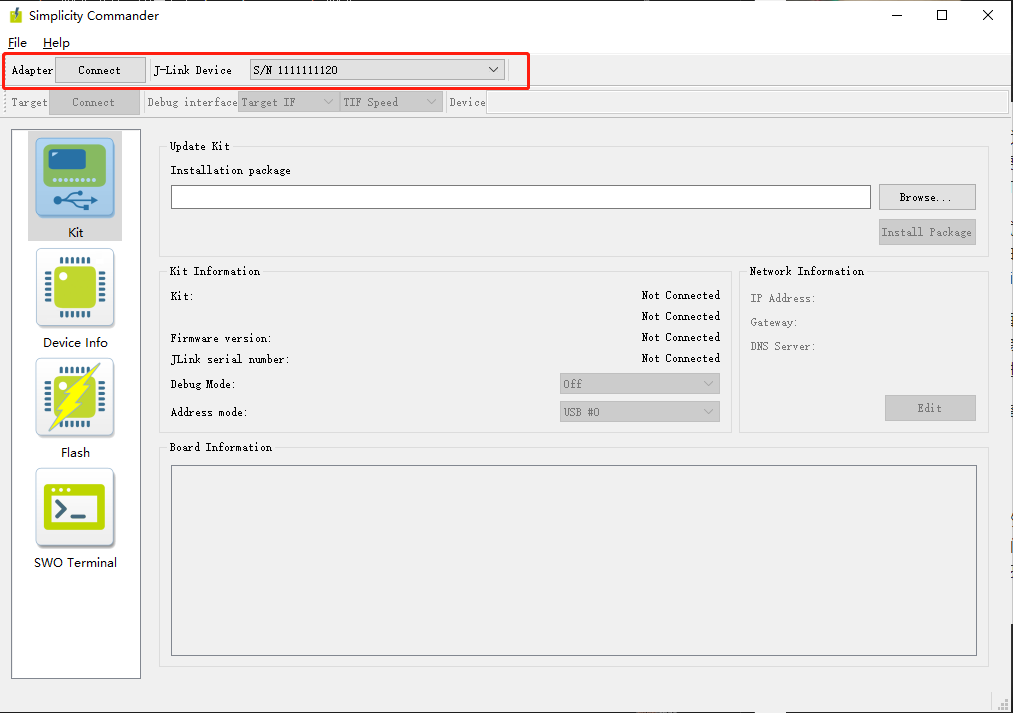
Task: Click the 'Kit:' label
Action: pos(182,296)
